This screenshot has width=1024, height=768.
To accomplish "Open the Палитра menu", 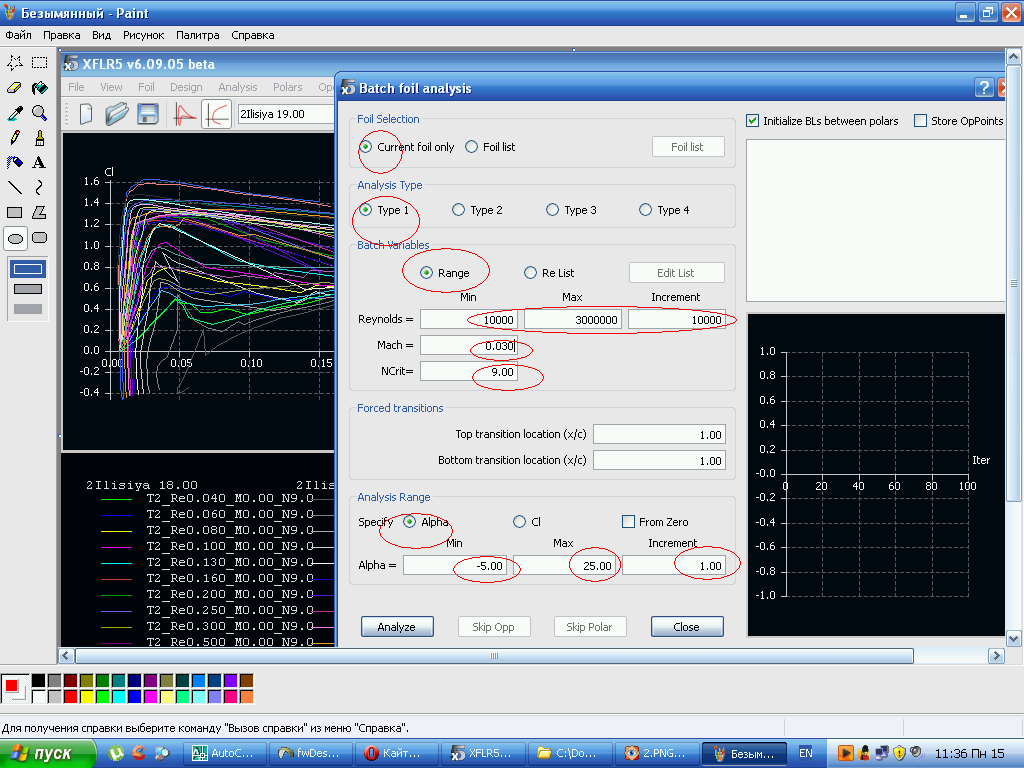I will coord(197,35).
